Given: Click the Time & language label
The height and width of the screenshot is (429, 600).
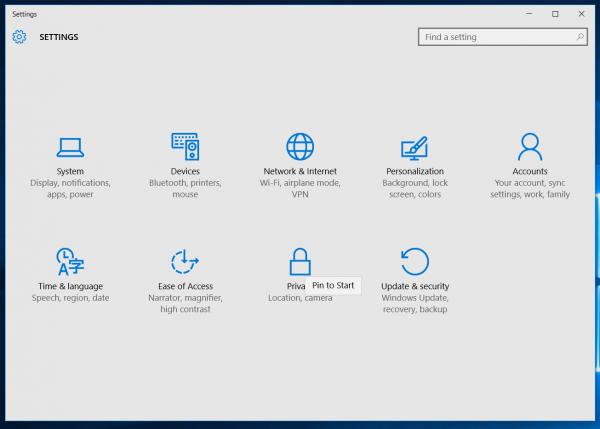Looking at the screenshot, I should click(70, 286).
